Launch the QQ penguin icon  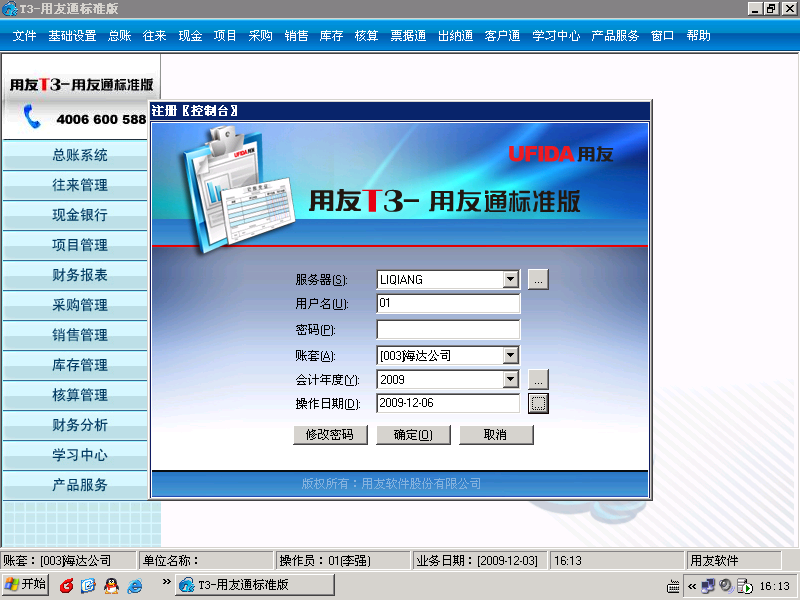[x=111, y=586]
